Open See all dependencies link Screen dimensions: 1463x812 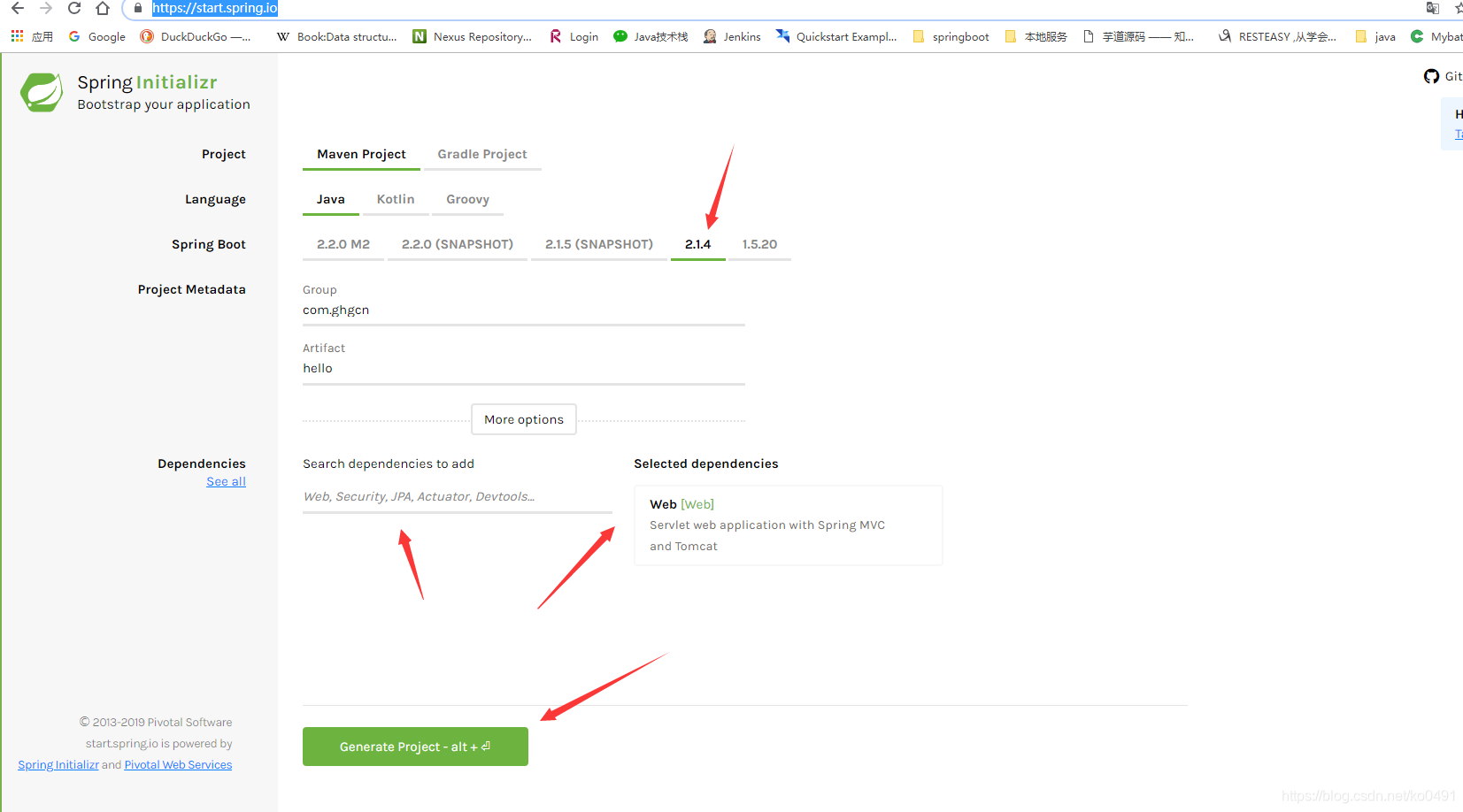[227, 481]
